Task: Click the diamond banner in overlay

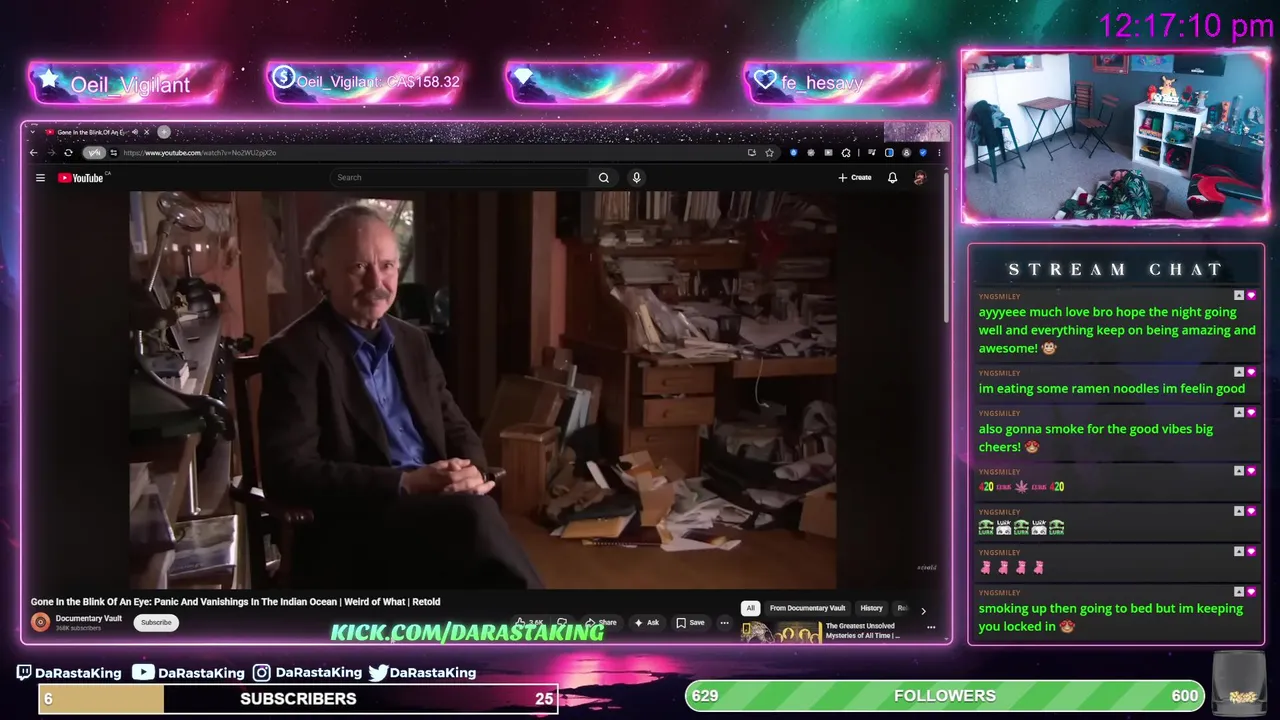Action: 604,82
